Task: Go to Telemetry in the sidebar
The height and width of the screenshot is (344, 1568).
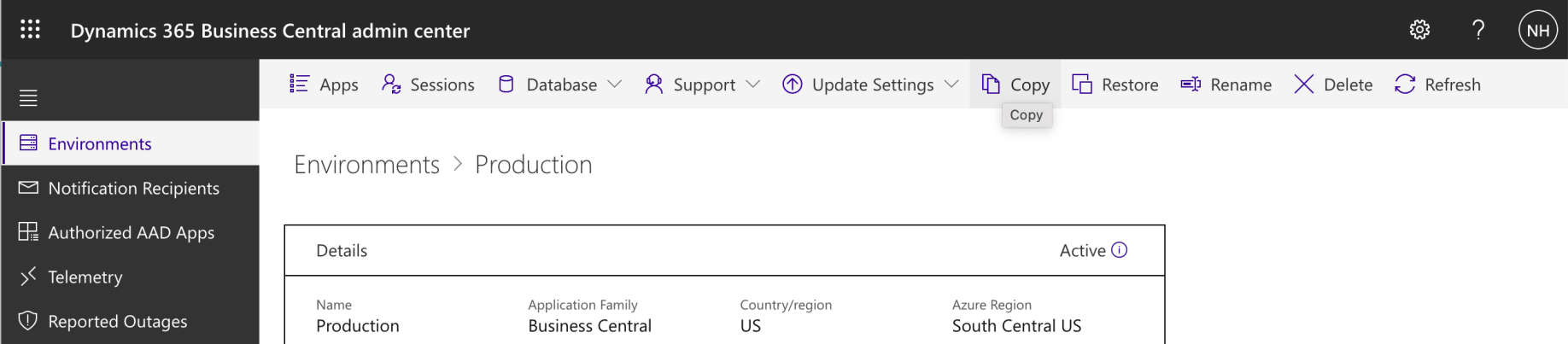Action: (x=85, y=277)
